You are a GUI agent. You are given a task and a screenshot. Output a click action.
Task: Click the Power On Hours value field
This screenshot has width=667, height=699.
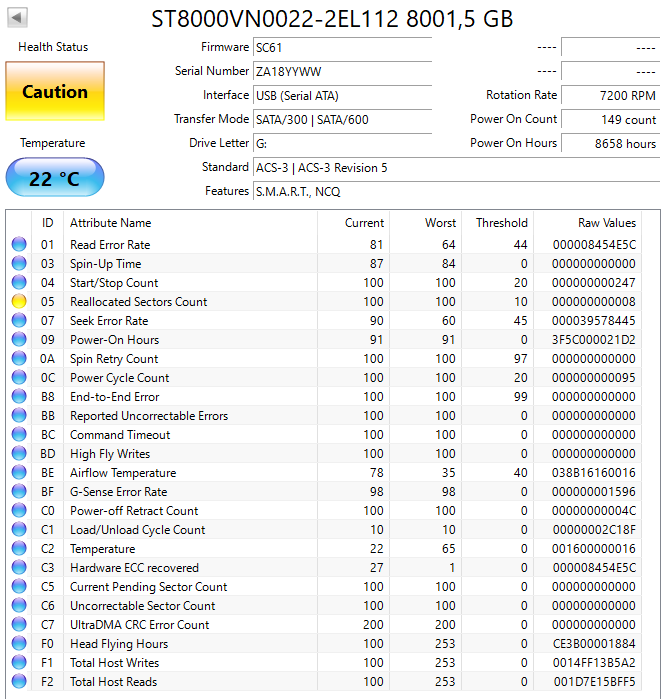[x=610, y=144]
